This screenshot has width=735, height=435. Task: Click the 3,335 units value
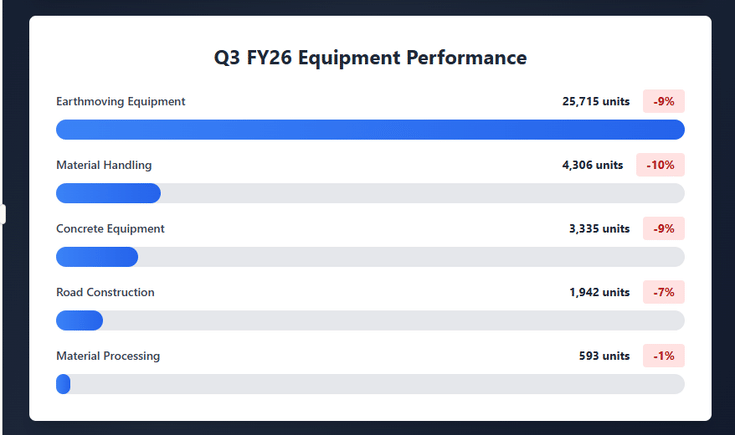[x=599, y=229]
